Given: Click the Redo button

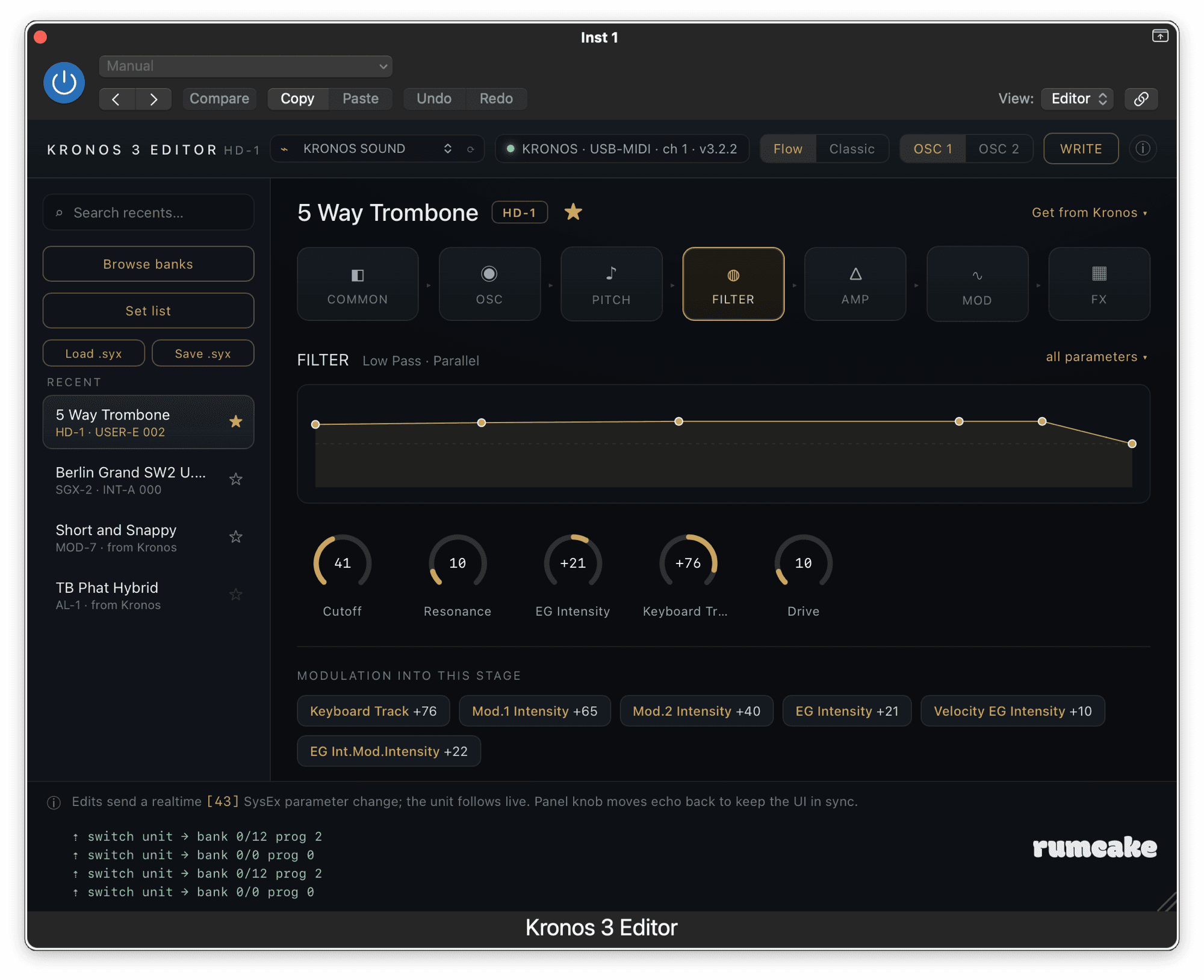Looking at the screenshot, I should point(496,99).
